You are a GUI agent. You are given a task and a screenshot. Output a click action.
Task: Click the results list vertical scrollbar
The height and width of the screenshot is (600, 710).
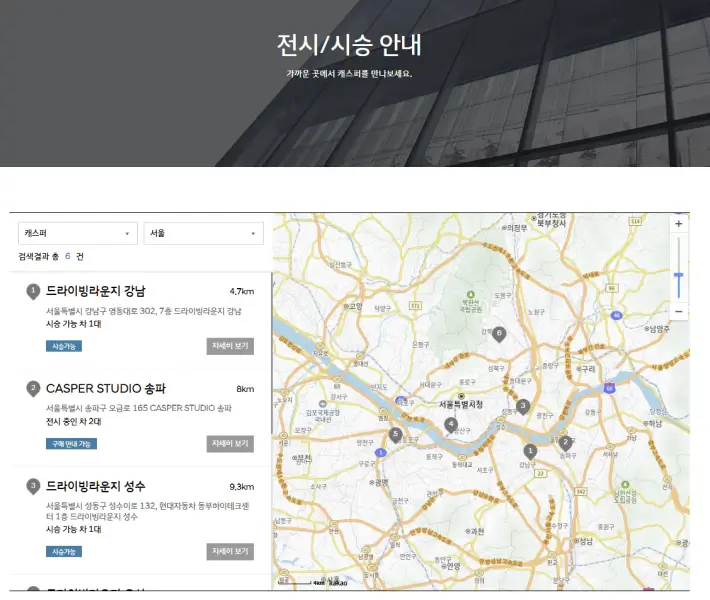(272, 353)
